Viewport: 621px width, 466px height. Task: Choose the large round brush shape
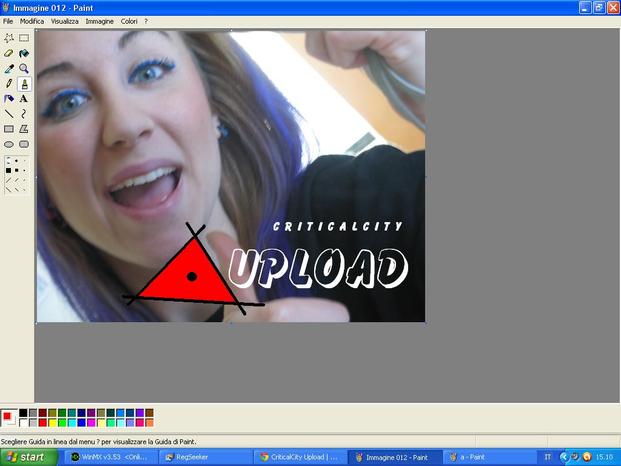coord(8,161)
